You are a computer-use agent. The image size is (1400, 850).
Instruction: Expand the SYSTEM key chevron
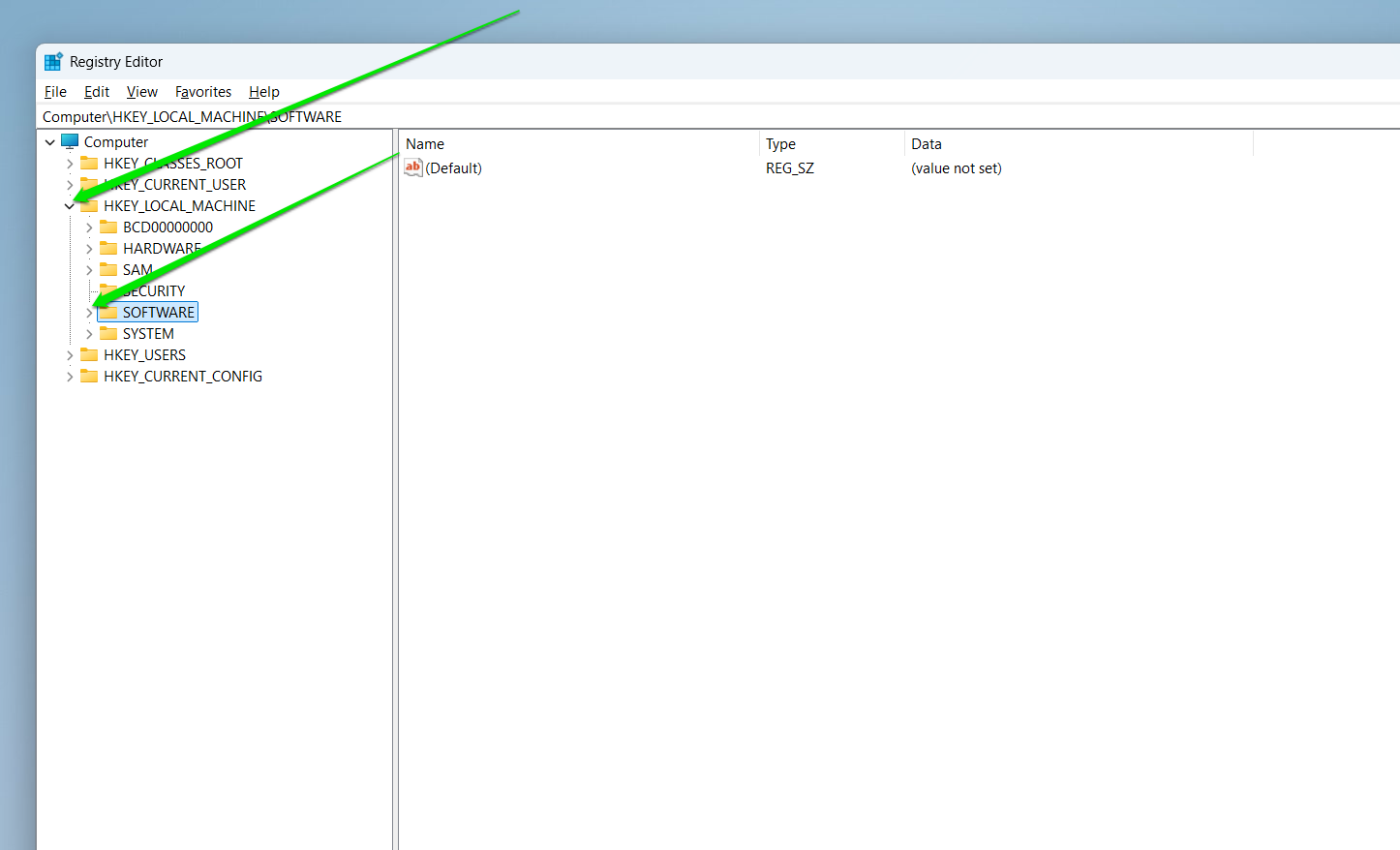[89, 334]
